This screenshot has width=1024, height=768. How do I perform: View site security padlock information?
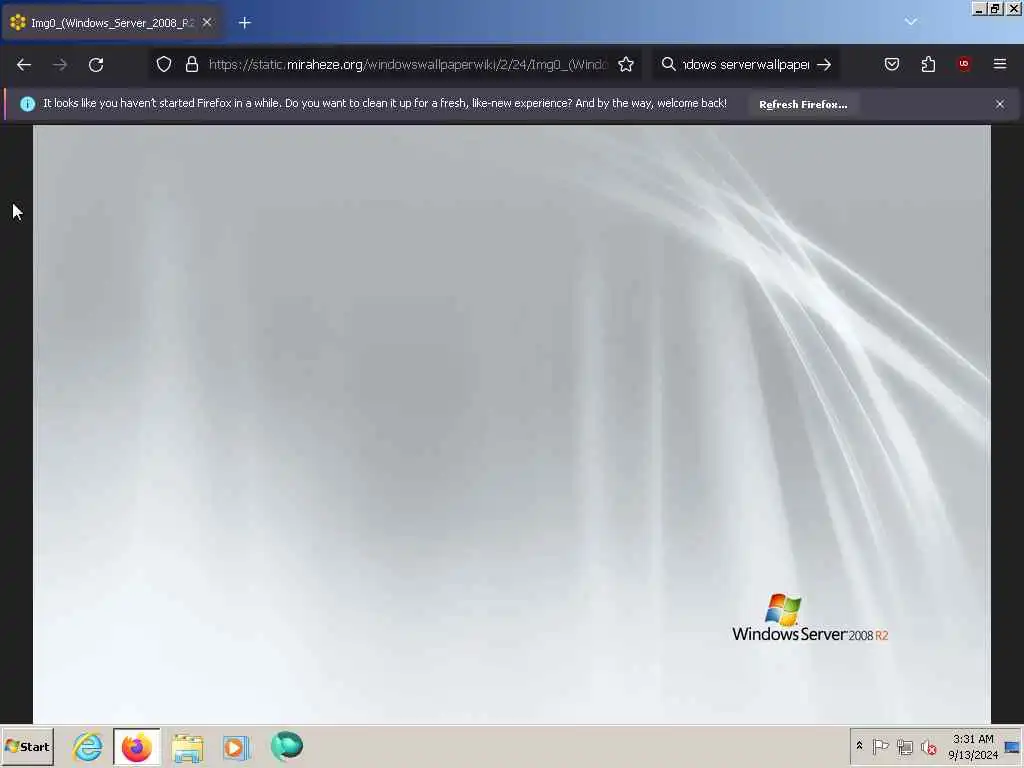tap(191, 64)
